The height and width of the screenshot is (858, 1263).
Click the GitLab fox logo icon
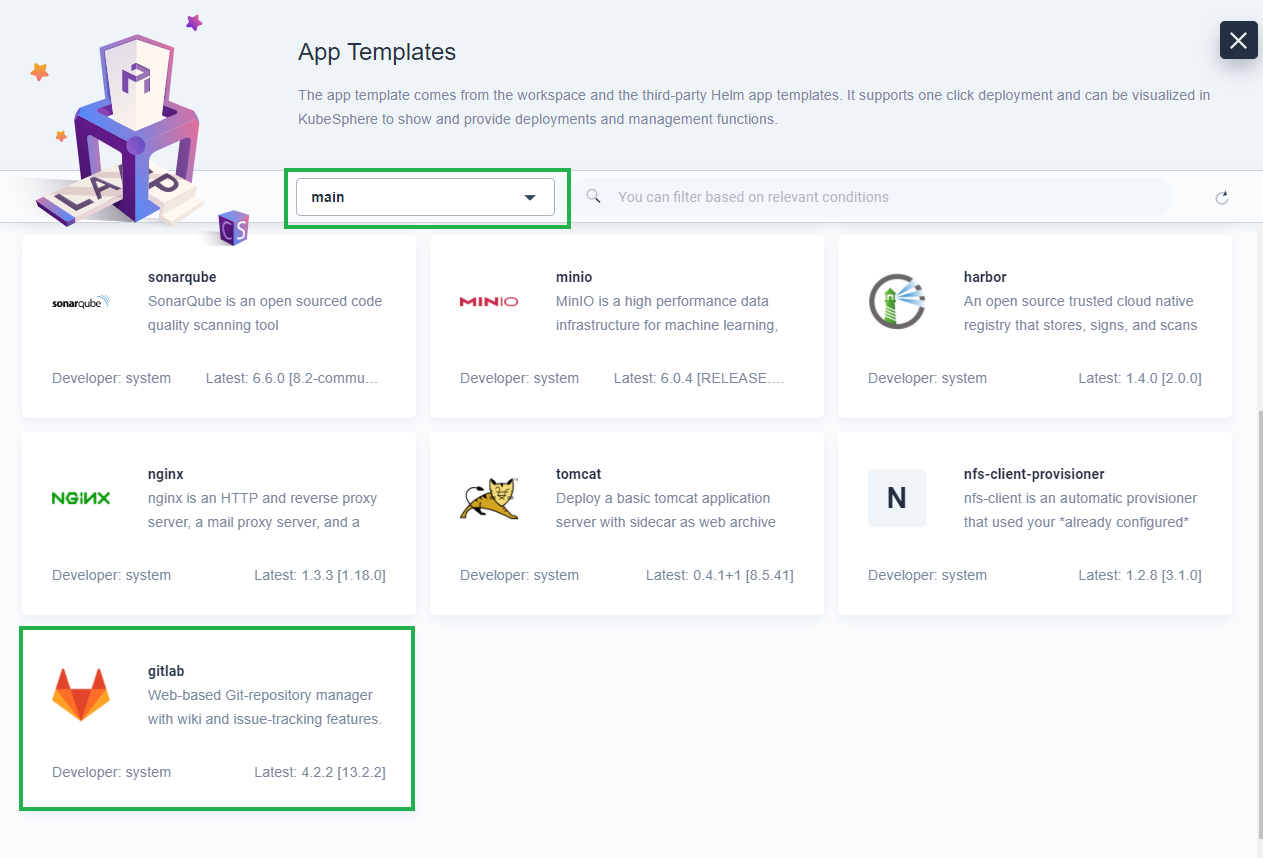[80, 695]
